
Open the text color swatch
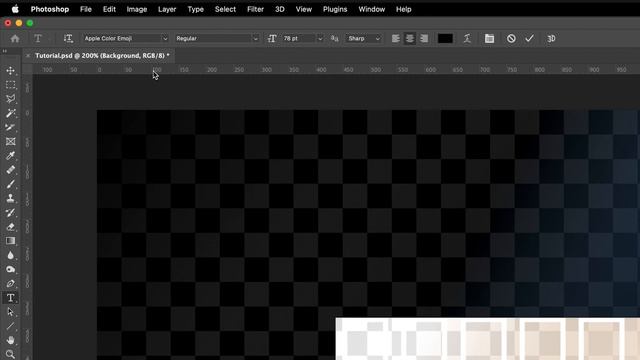445,38
